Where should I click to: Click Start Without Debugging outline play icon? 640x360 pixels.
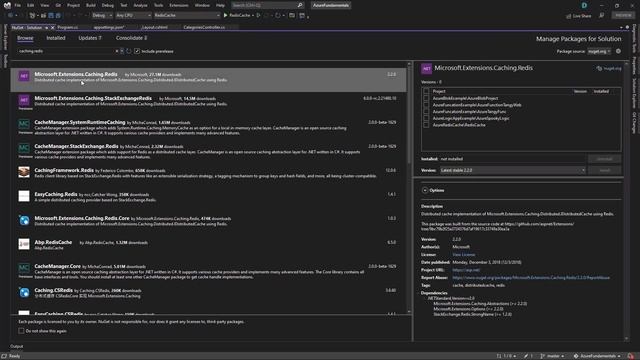[x=258, y=15]
